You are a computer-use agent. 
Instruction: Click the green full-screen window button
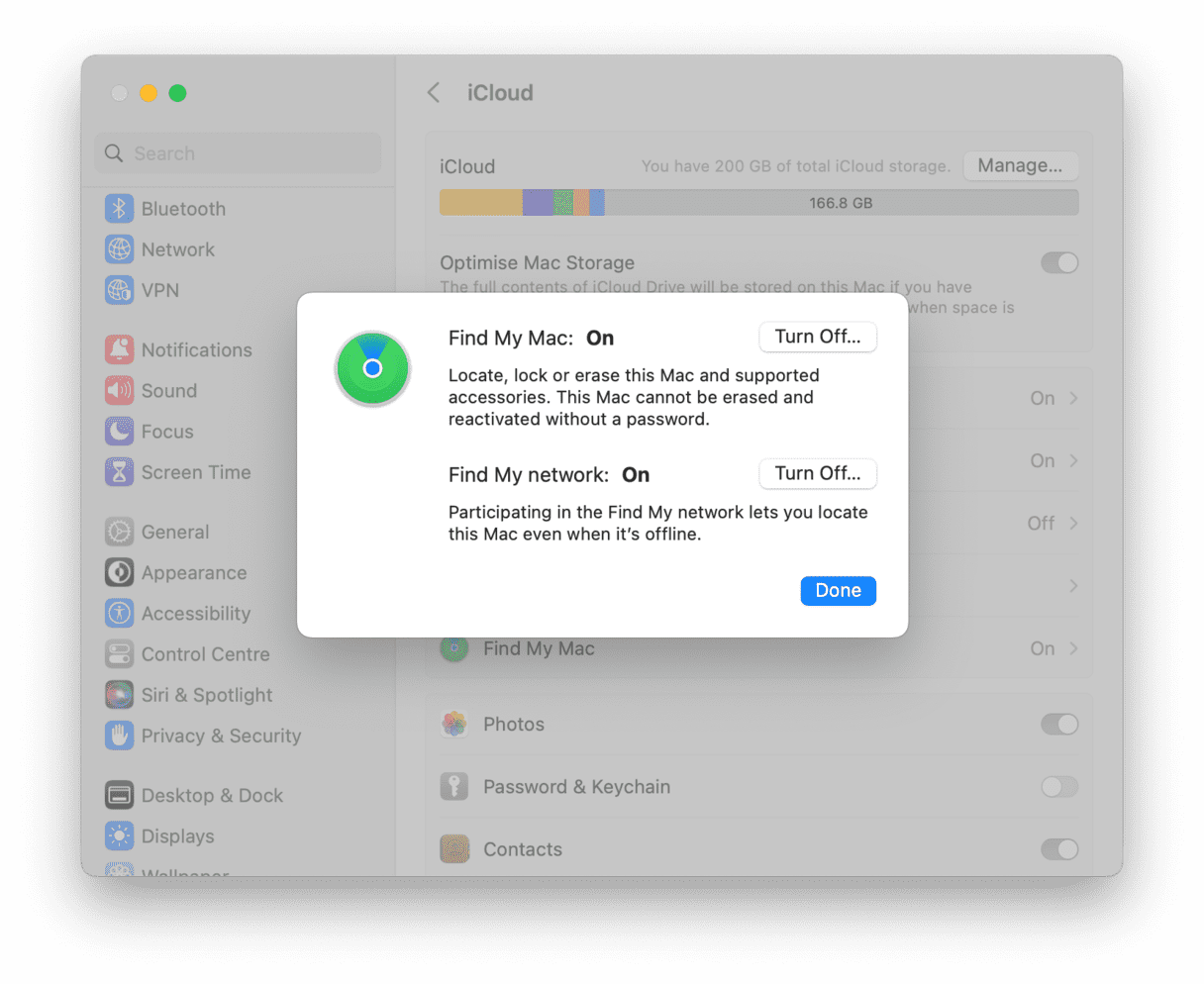[x=177, y=93]
